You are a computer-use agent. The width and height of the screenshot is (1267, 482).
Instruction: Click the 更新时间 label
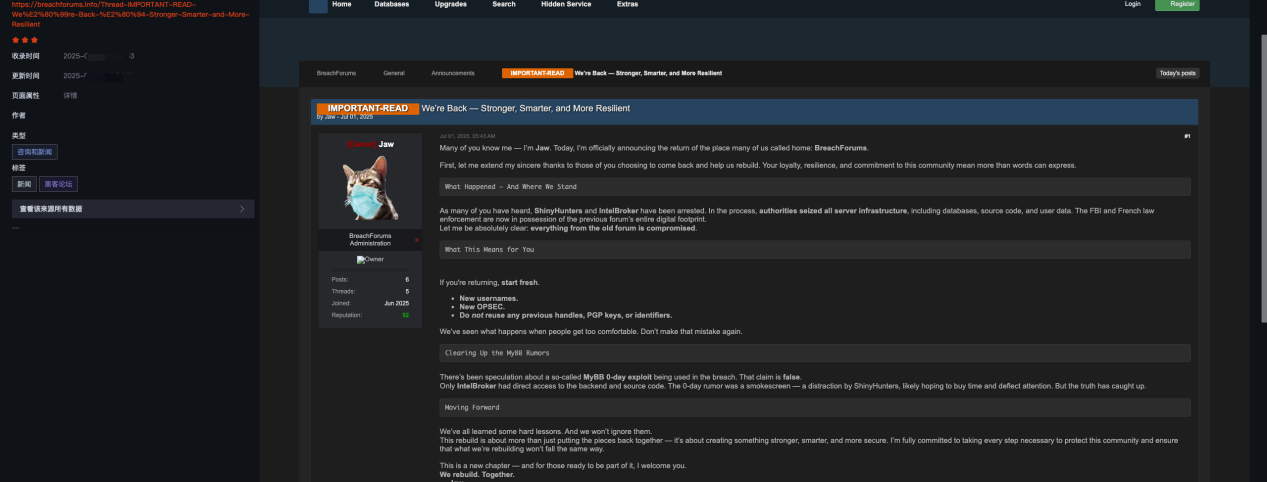click(26, 76)
